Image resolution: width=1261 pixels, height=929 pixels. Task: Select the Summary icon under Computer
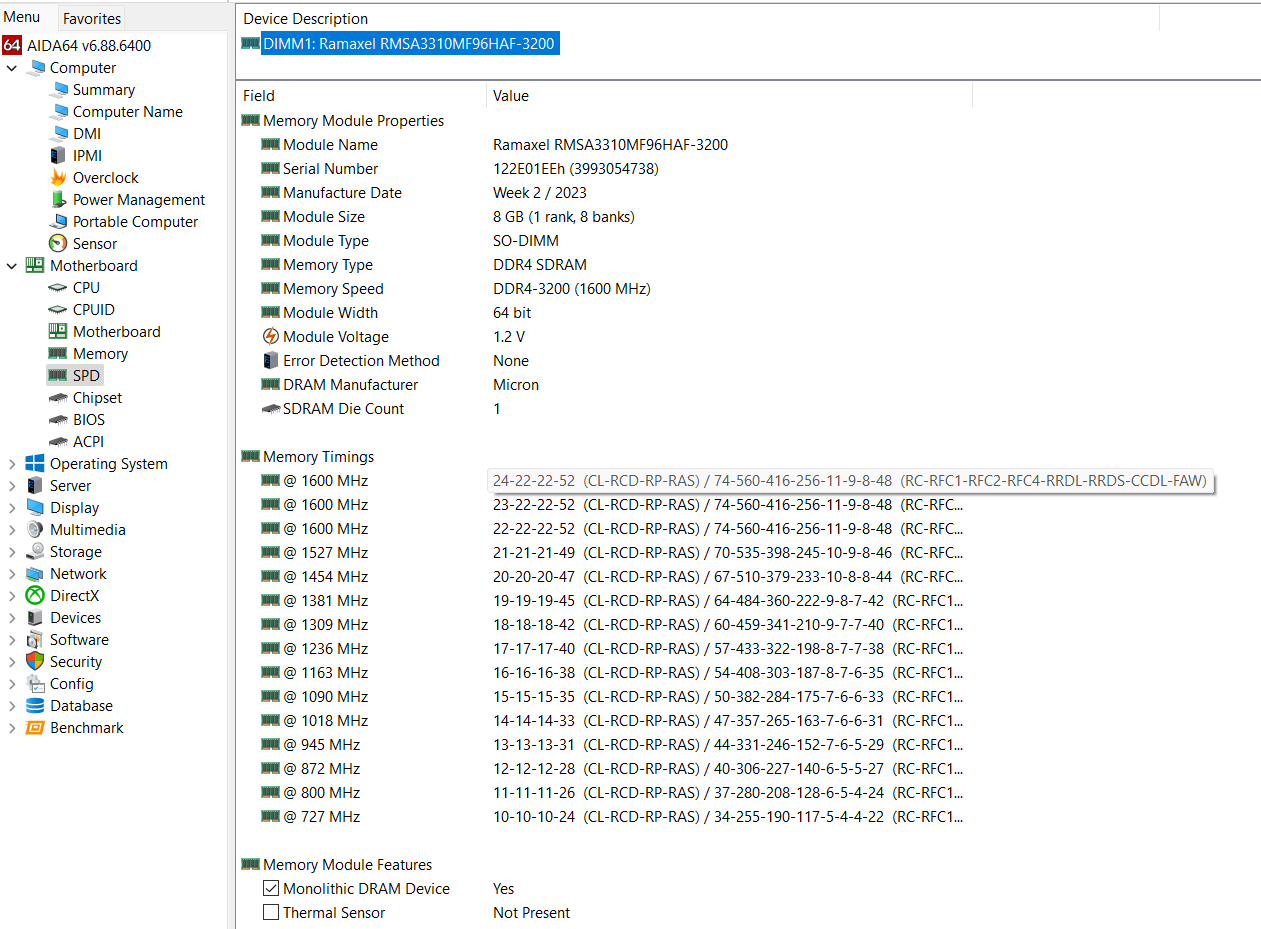(x=58, y=89)
